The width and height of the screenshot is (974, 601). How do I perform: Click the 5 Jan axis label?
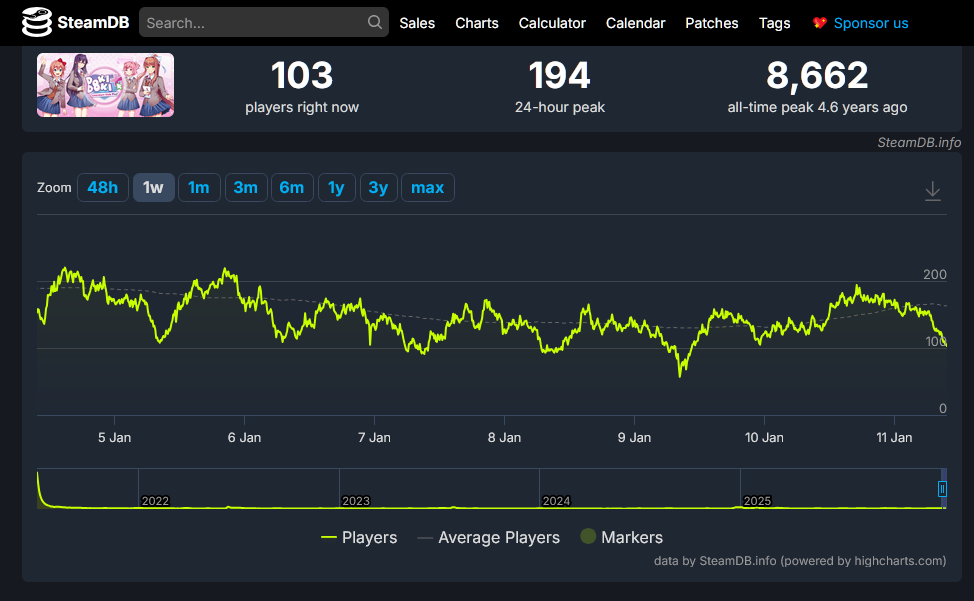click(114, 437)
